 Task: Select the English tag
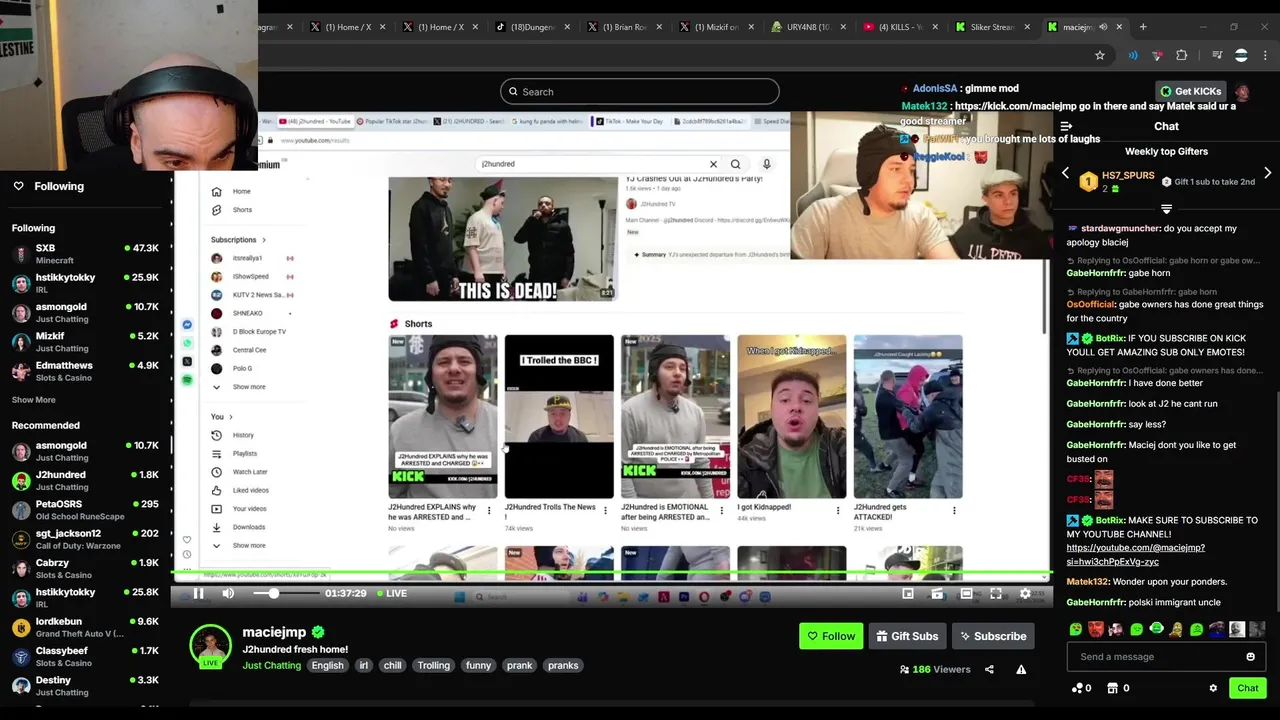click(x=327, y=666)
